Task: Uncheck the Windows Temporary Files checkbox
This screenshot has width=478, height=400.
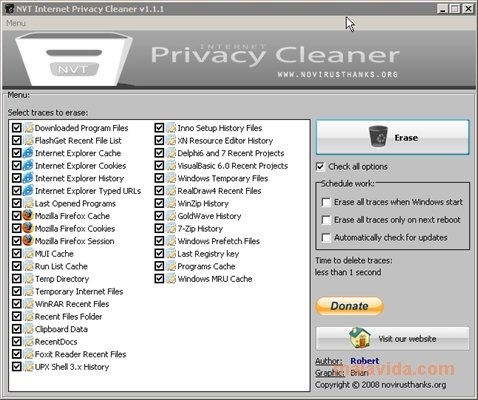Action: (159, 178)
